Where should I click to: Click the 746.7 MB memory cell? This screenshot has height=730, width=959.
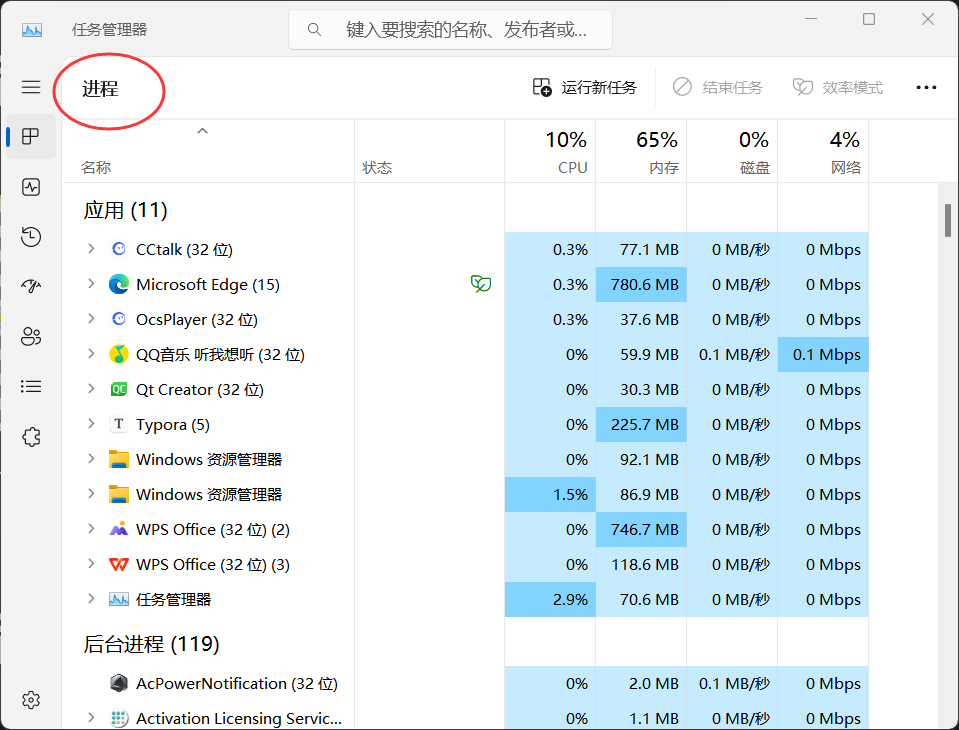click(641, 529)
